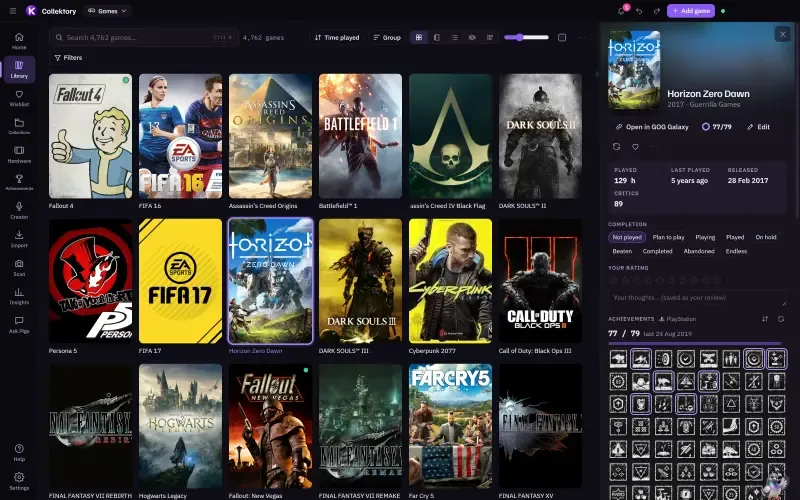Select the Cyberpunk 2077 cover
This screenshot has height=500, width=800.
[451, 281]
